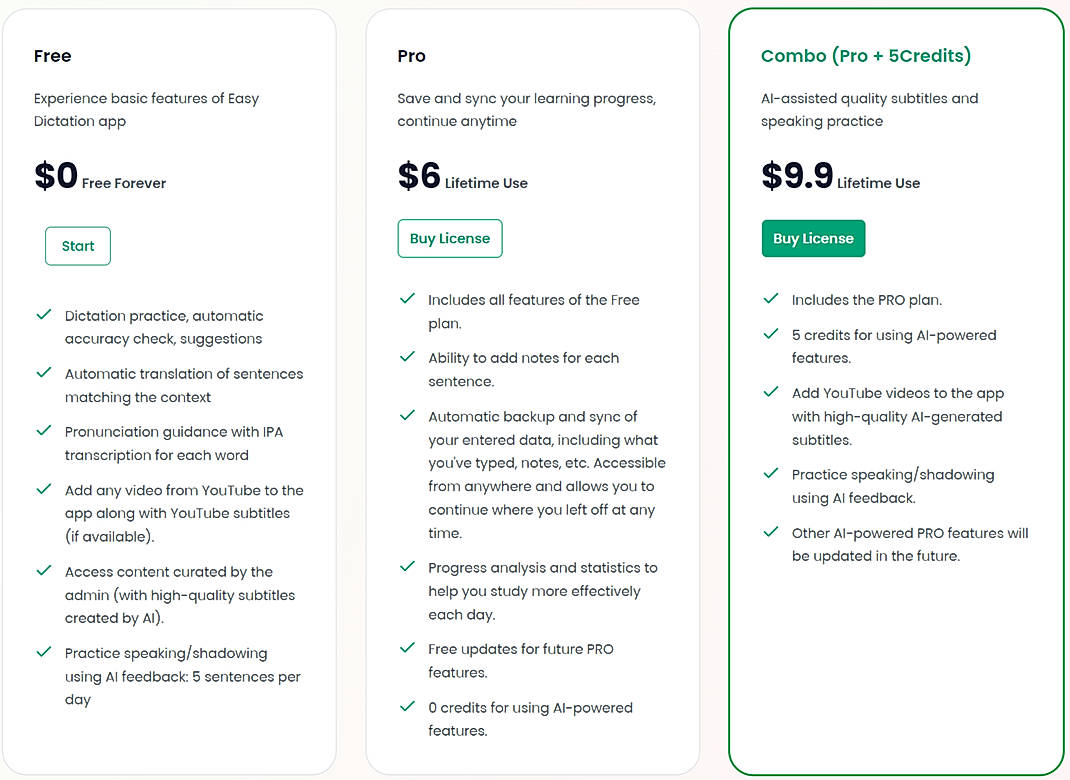Click the checkmark next to 'Includes all features of the Free plan'
1070x780 pixels.
point(408,298)
